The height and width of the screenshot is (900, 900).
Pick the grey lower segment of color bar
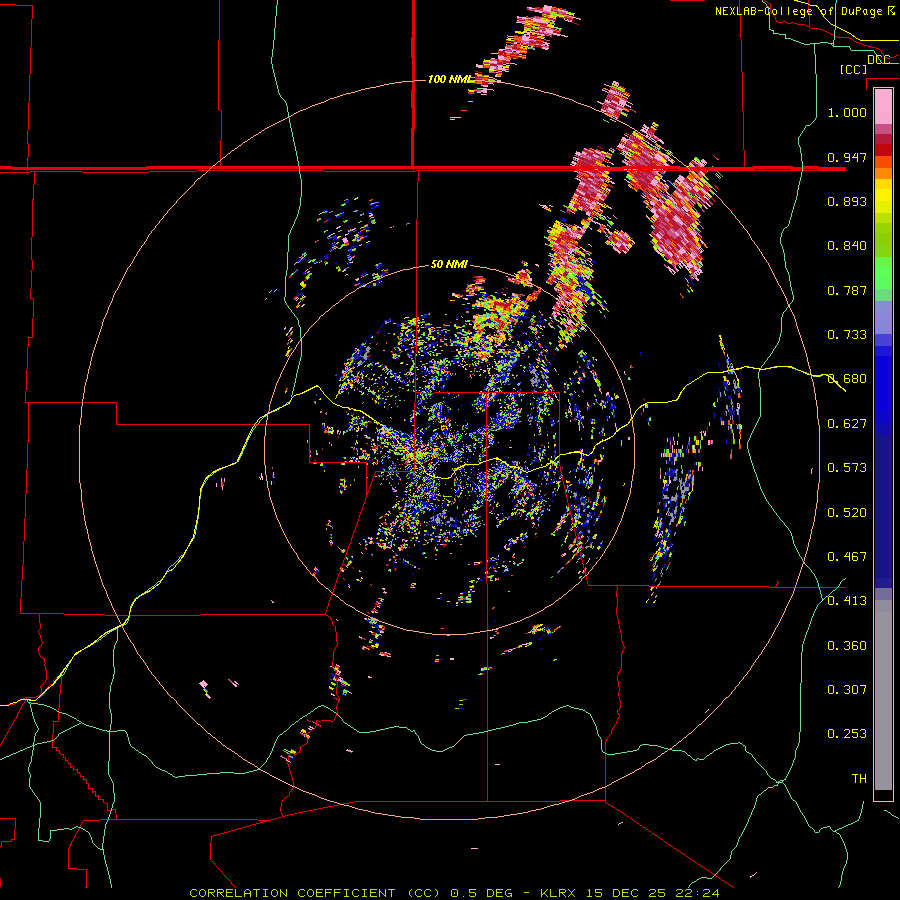883,695
